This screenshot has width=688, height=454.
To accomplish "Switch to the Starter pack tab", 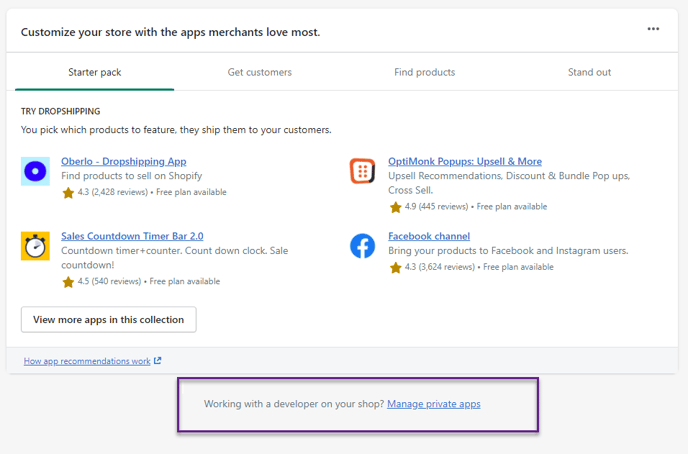I will pyautogui.click(x=94, y=72).
